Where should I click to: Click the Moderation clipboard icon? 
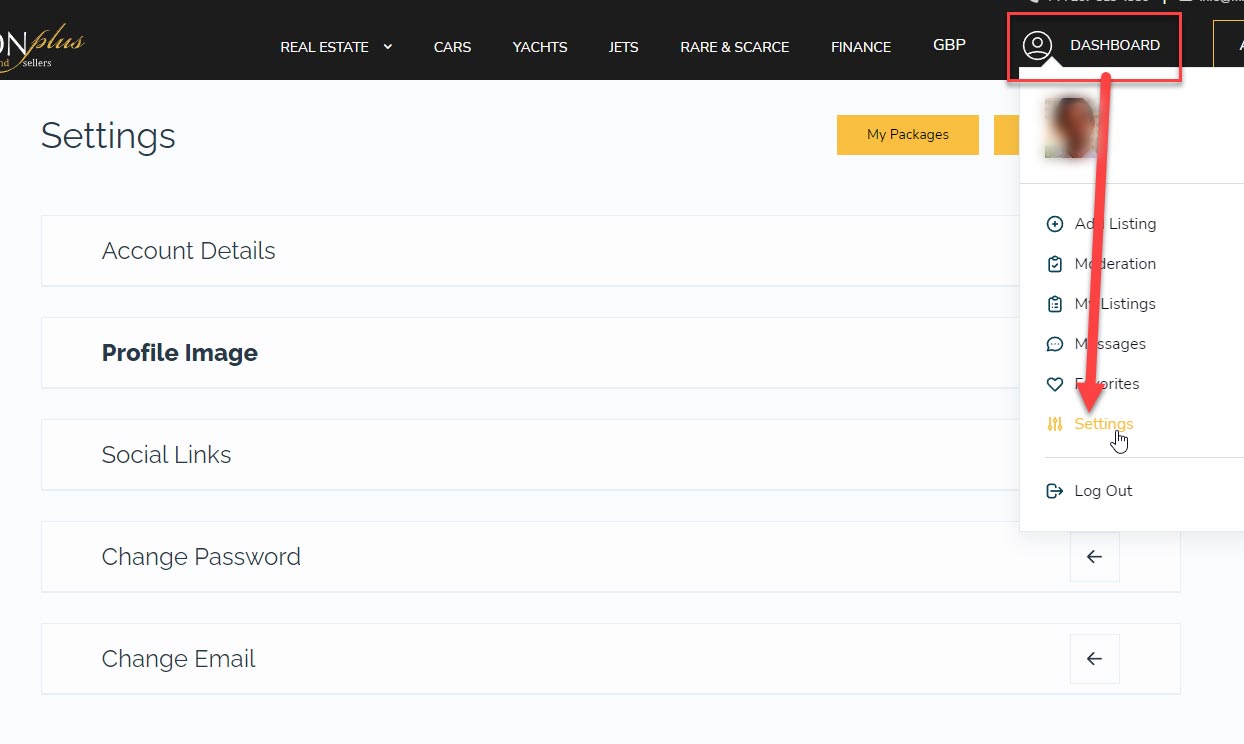click(x=1054, y=264)
